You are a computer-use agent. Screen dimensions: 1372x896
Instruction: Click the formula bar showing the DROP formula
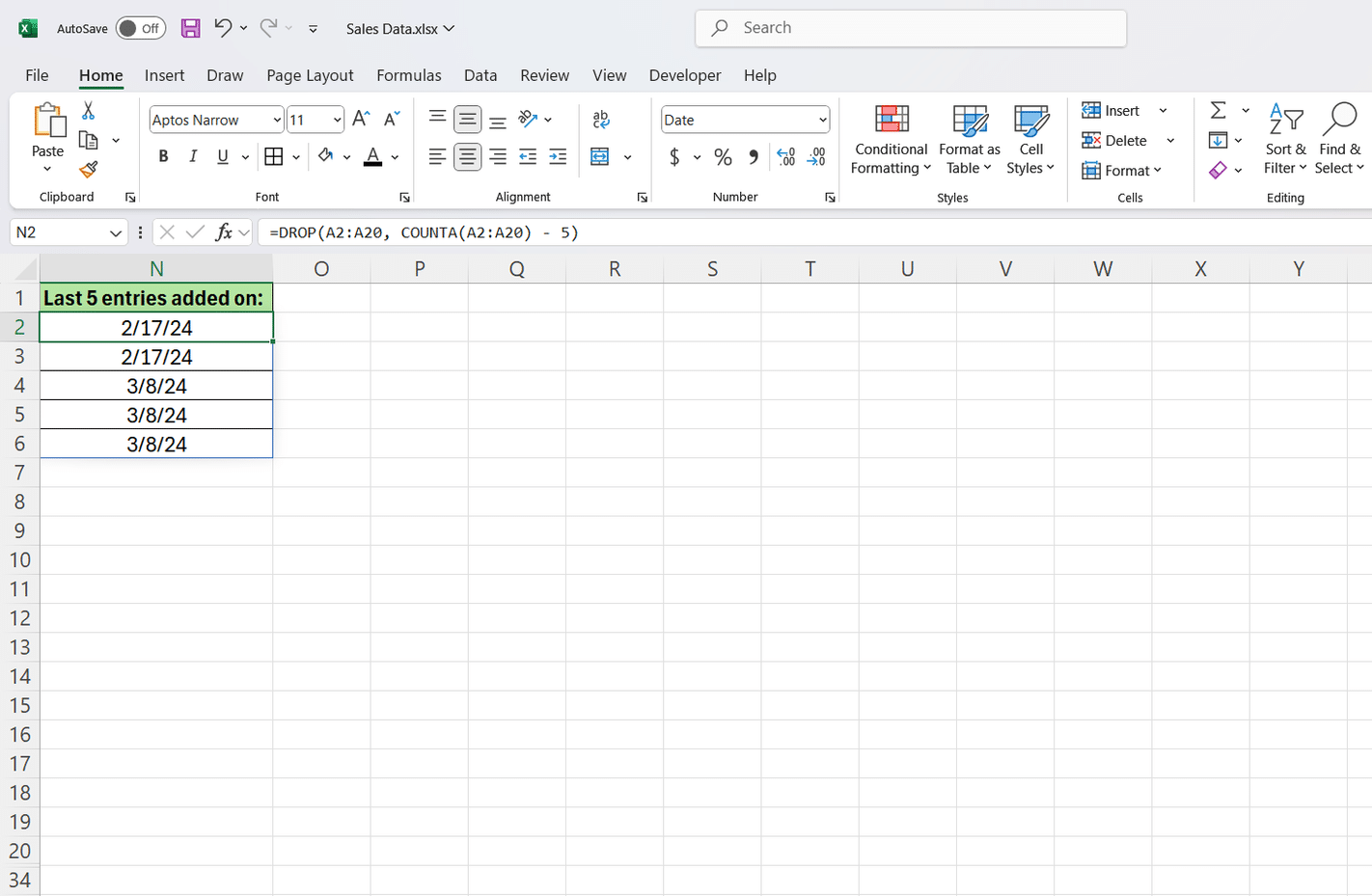pos(815,232)
